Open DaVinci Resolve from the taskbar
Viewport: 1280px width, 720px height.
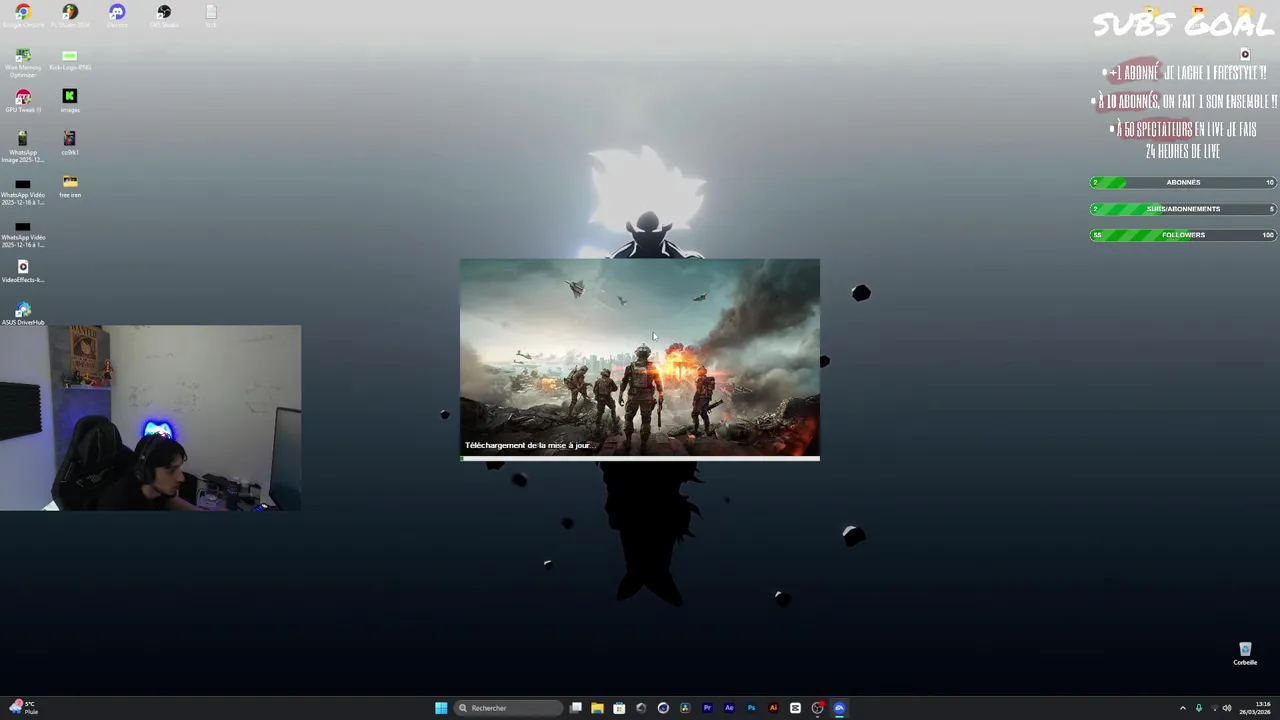click(x=685, y=708)
